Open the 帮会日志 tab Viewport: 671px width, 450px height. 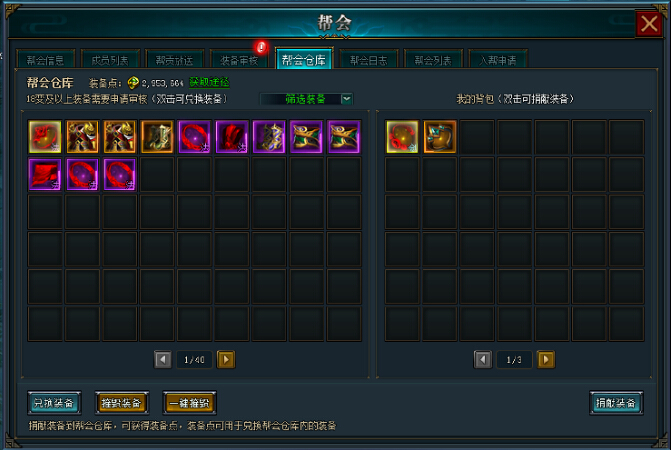(369, 59)
